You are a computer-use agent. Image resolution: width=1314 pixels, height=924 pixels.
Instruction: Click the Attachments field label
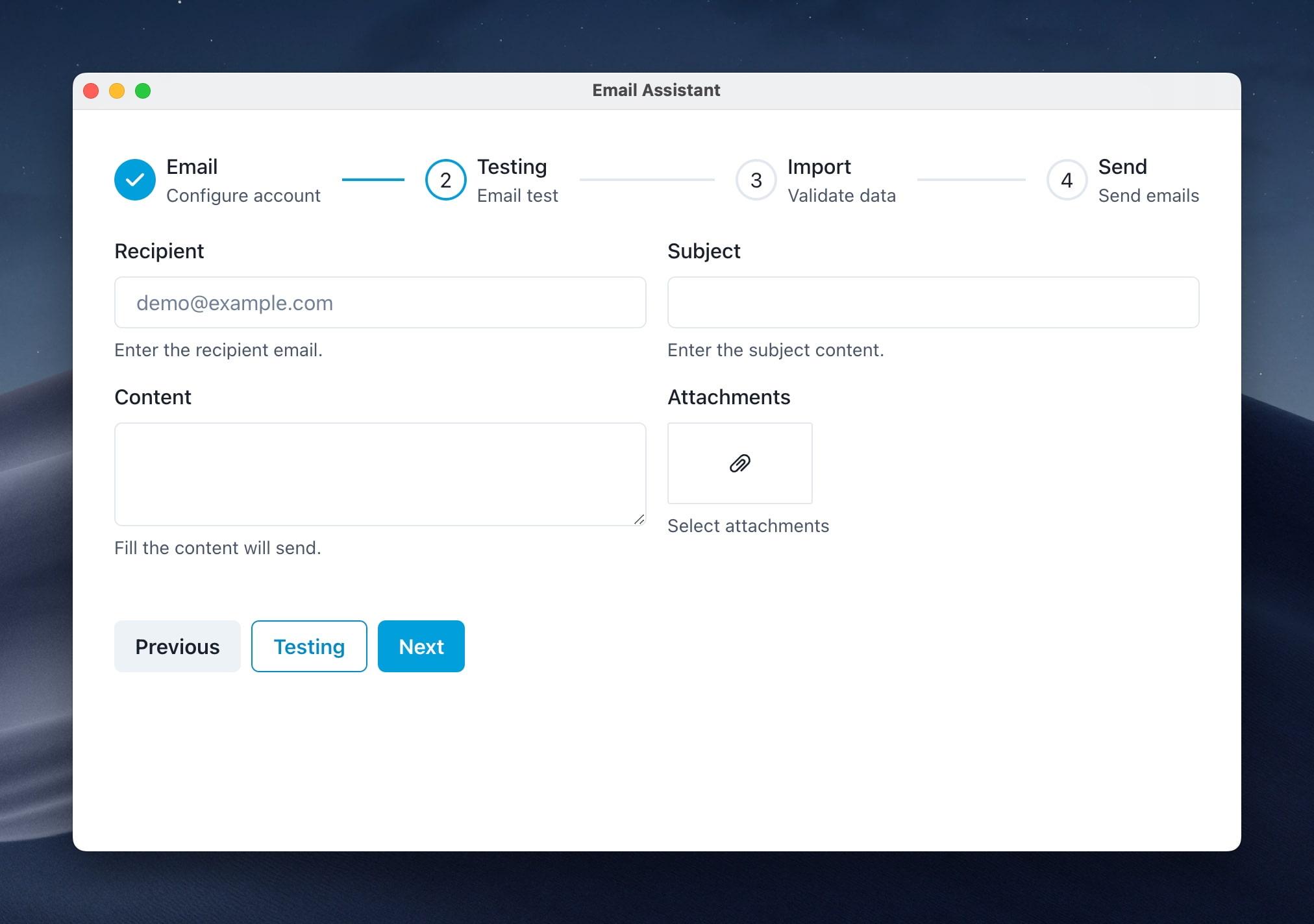tap(728, 397)
